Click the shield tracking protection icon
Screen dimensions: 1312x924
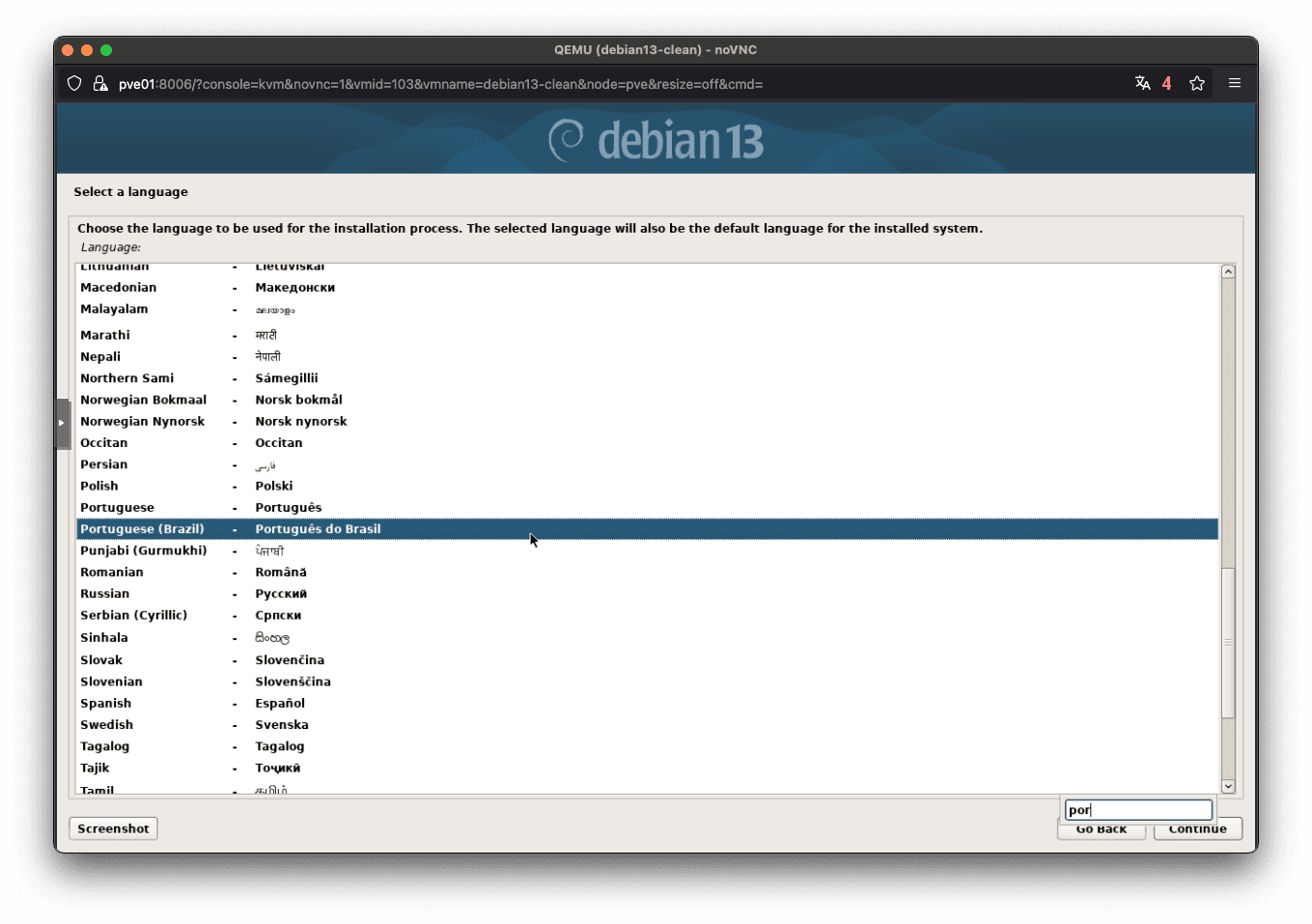[74, 84]
